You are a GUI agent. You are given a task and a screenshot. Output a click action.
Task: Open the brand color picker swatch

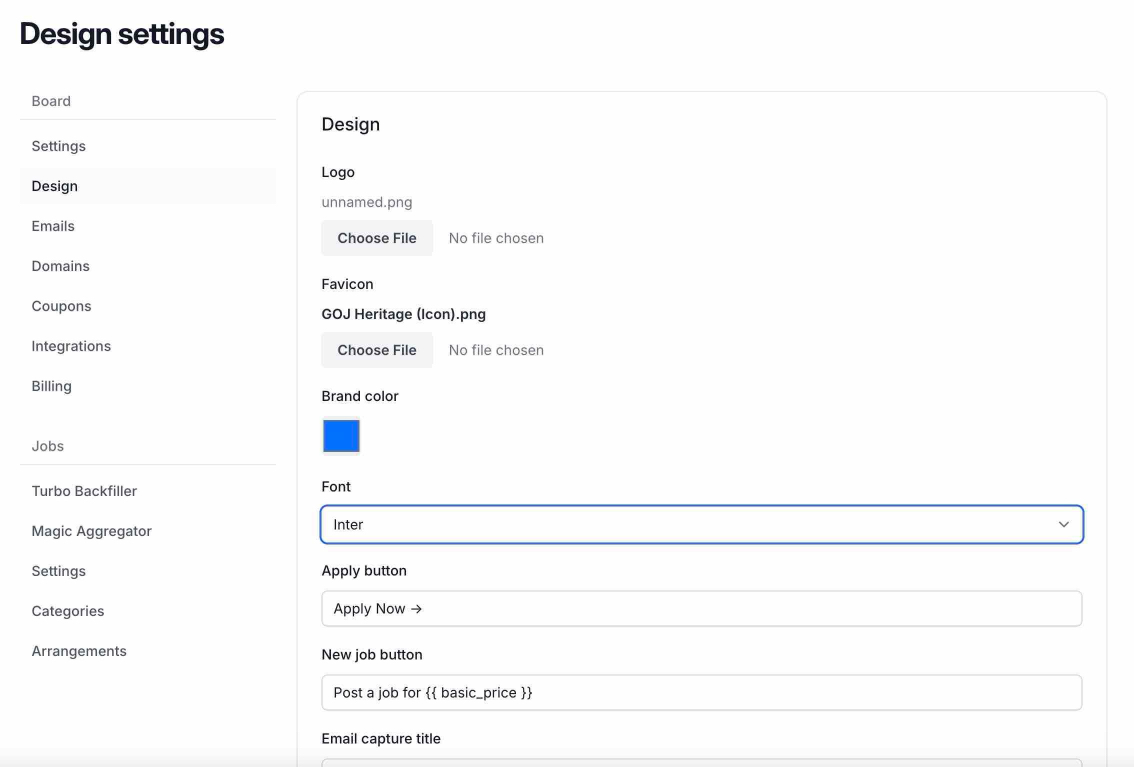[x=341, y=436]
